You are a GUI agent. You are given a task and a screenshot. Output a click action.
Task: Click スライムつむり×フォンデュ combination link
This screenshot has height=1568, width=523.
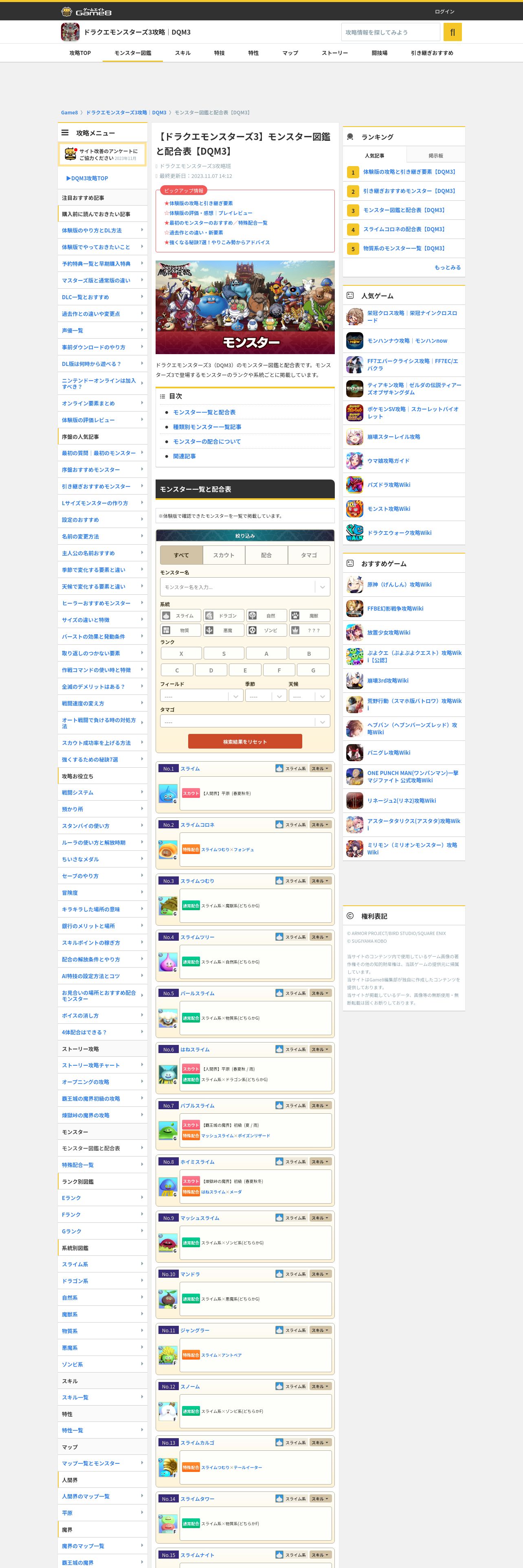[x=228, y=850]
